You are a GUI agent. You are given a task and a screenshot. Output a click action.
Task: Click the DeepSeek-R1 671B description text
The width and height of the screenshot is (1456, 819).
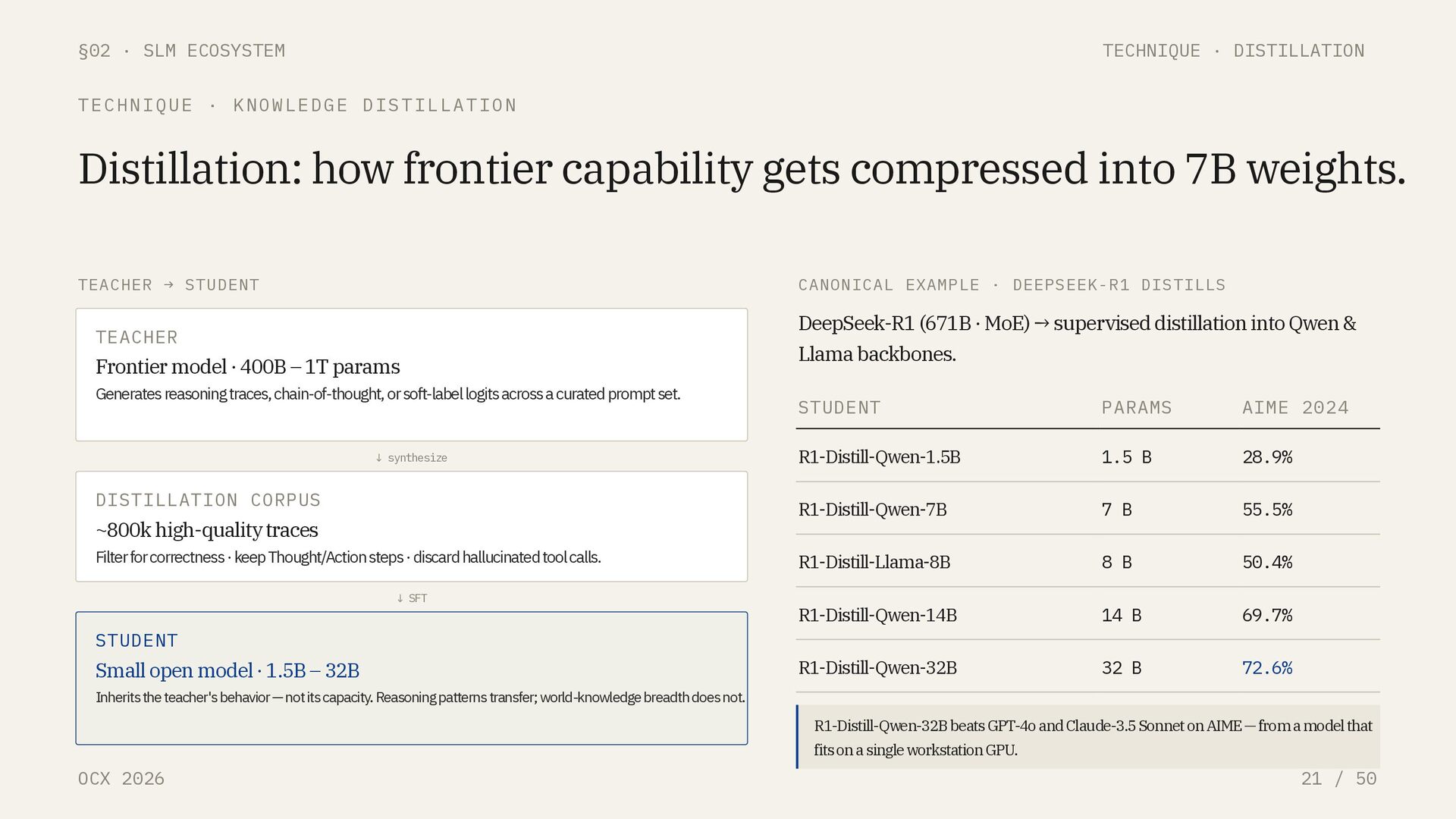(1077, 338)
